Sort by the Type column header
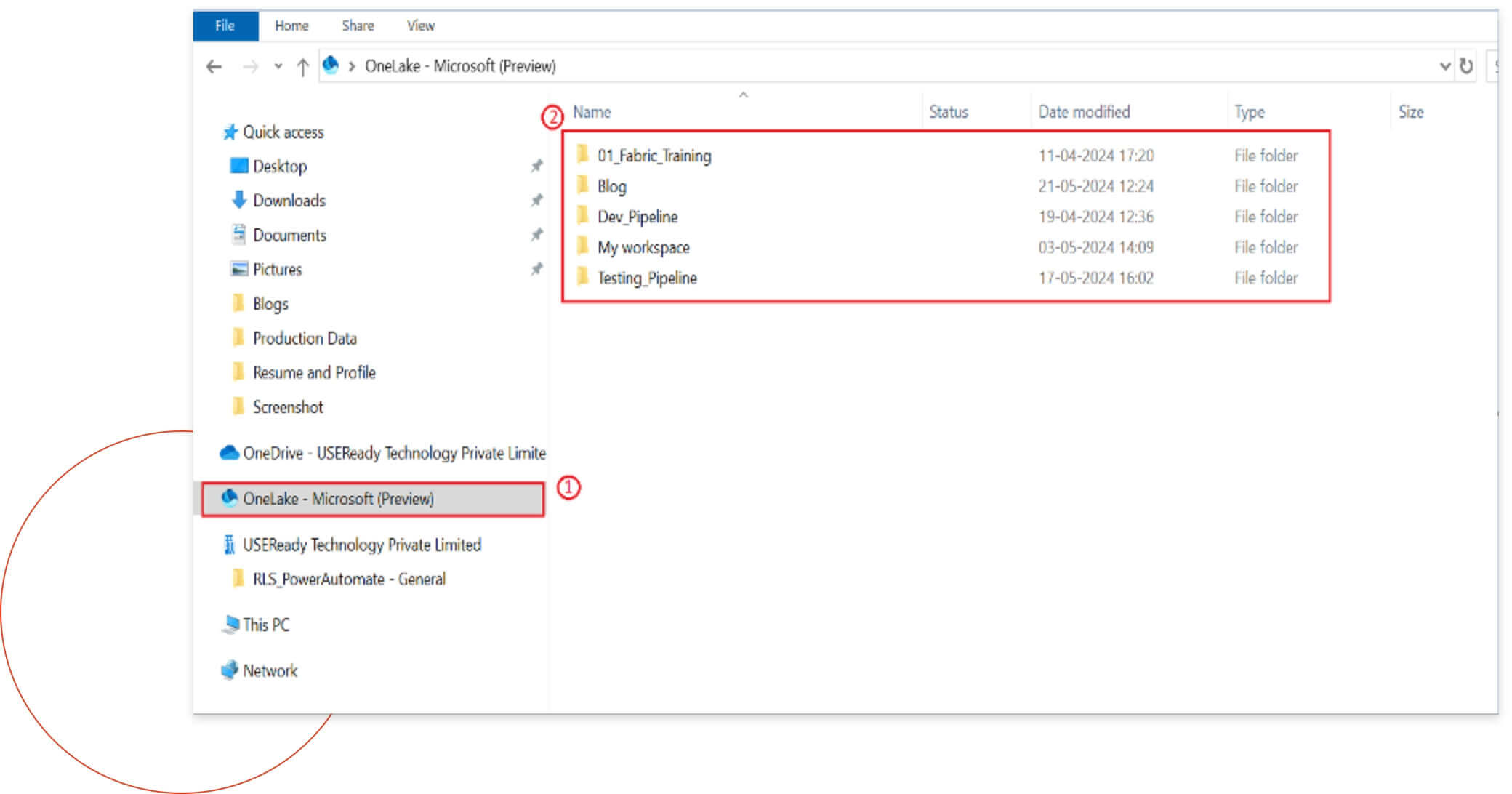Image resolution: width=1512 pixels, height=794 pixels. click(1249, 112)
